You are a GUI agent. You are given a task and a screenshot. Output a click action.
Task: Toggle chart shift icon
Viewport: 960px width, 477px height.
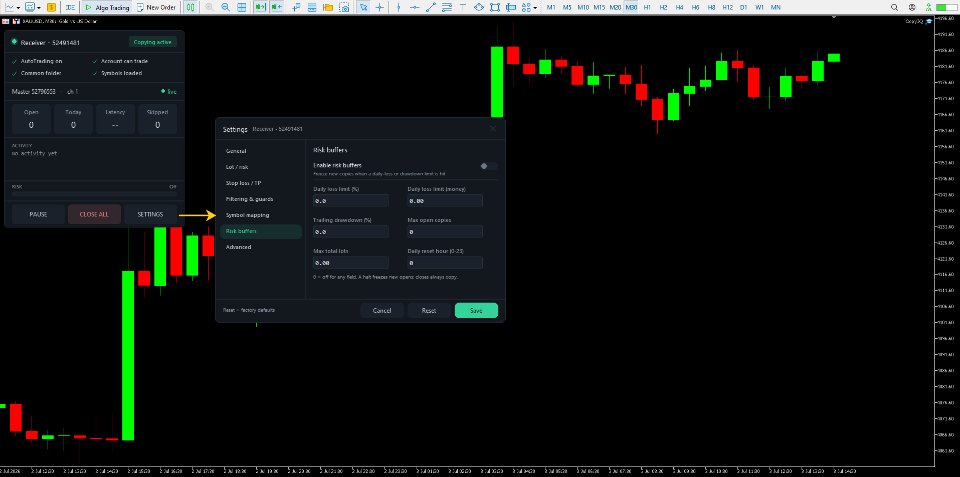277,7
